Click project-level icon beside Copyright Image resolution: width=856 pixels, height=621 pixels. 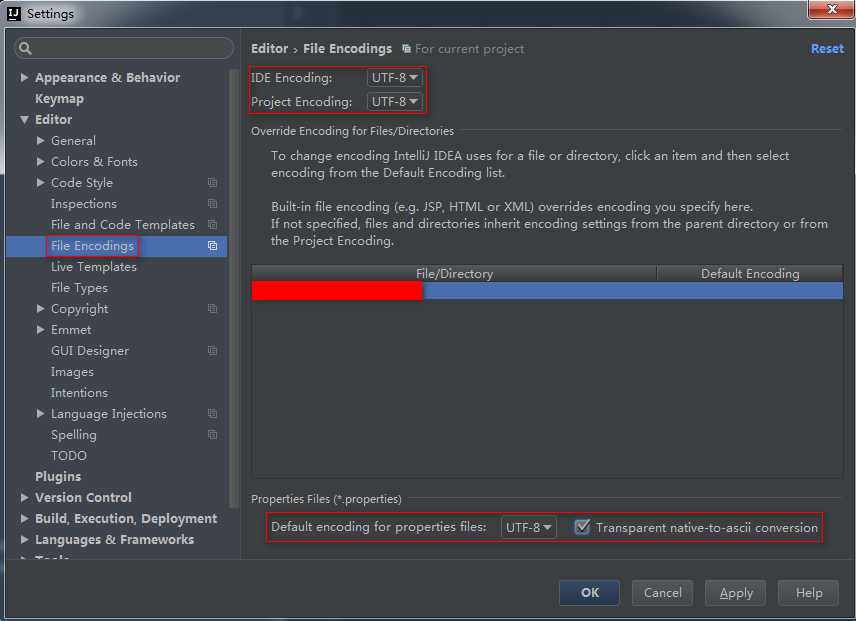[213, 309]
